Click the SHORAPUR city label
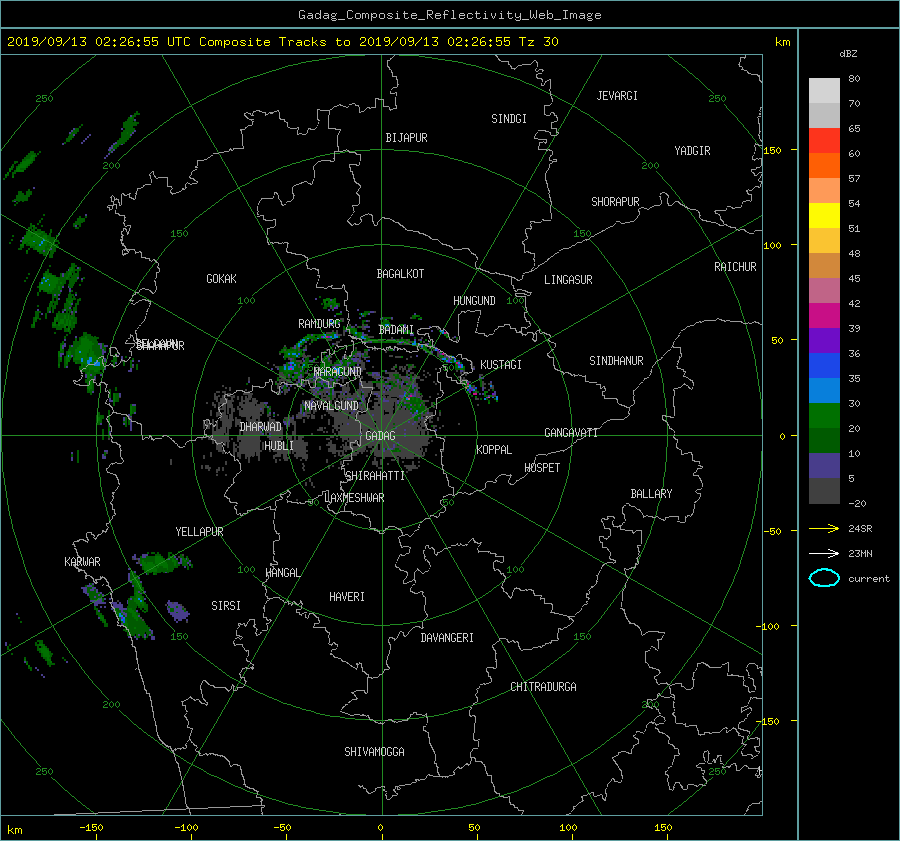Screen dimensions: 900x841 pos(615,202)
